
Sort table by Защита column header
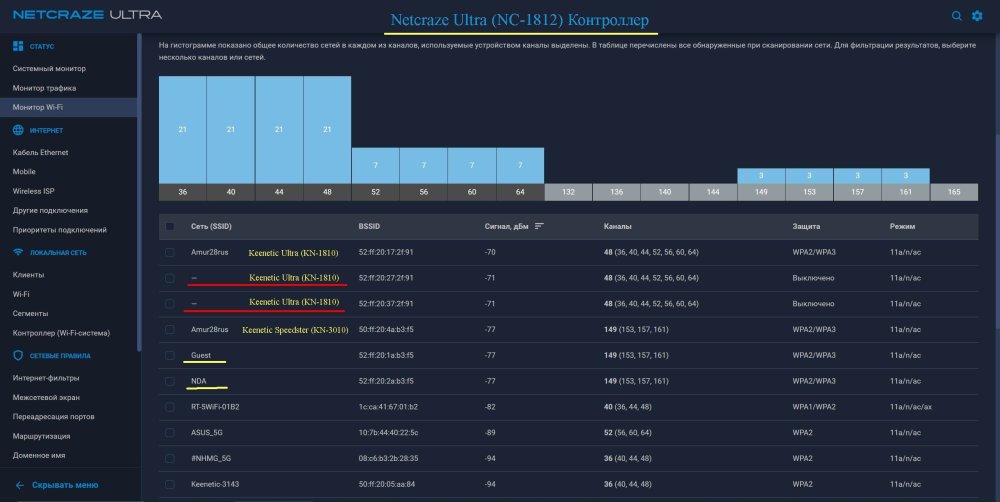(x=806, y=226)
